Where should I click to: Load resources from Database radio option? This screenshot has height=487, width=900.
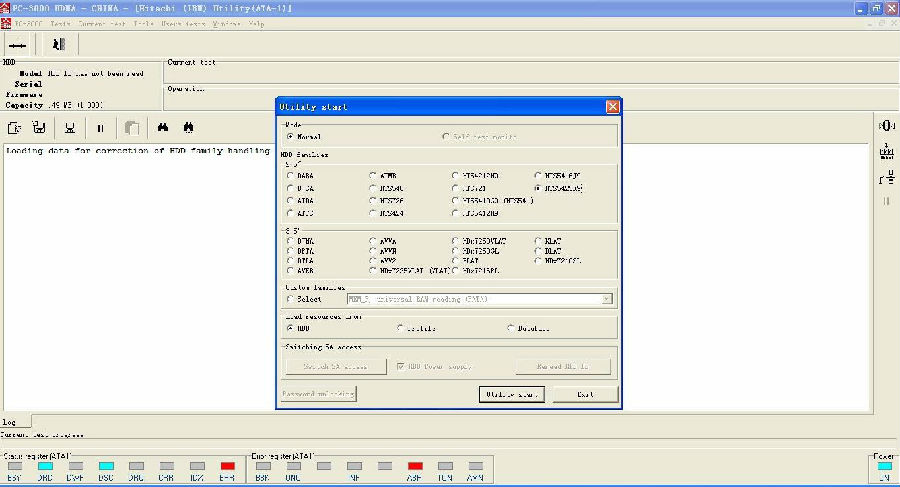[x=510, y=328]
